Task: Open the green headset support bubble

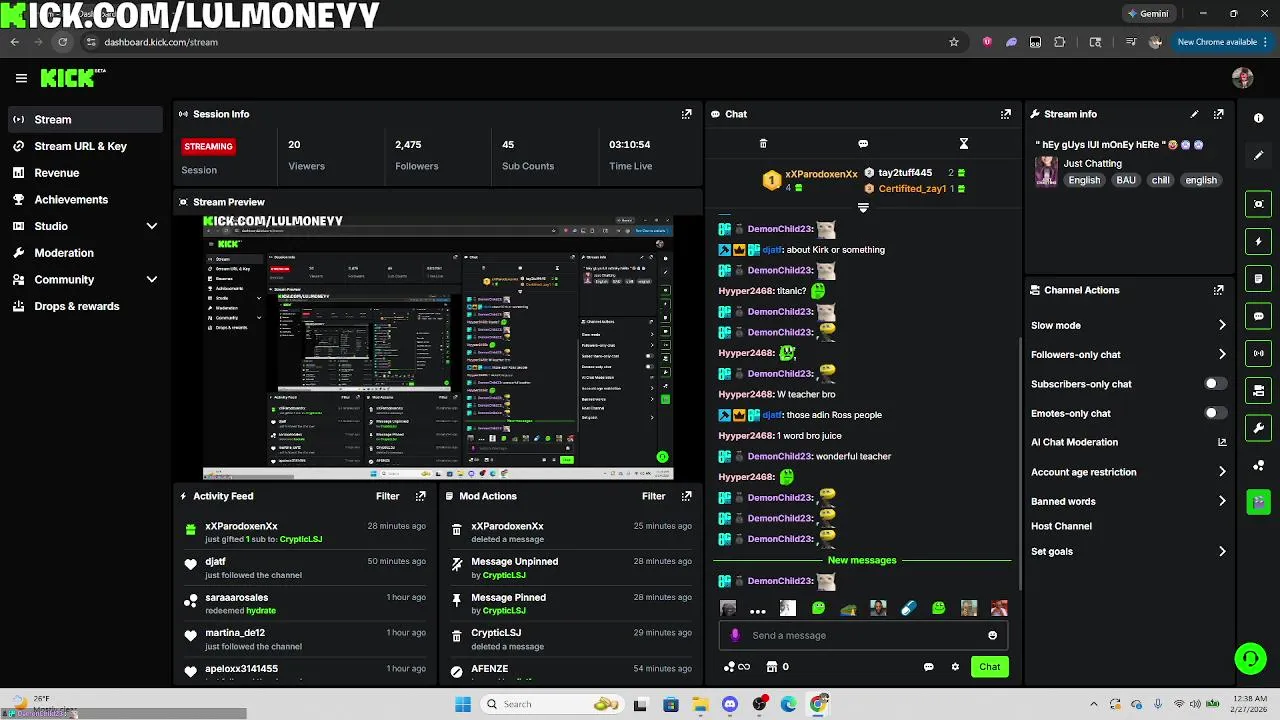Action: pos(1250,658)
